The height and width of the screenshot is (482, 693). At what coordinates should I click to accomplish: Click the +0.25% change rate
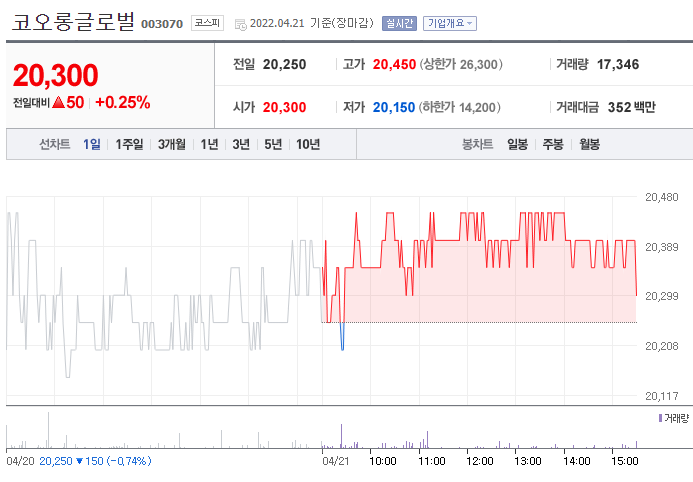point(122,102)
